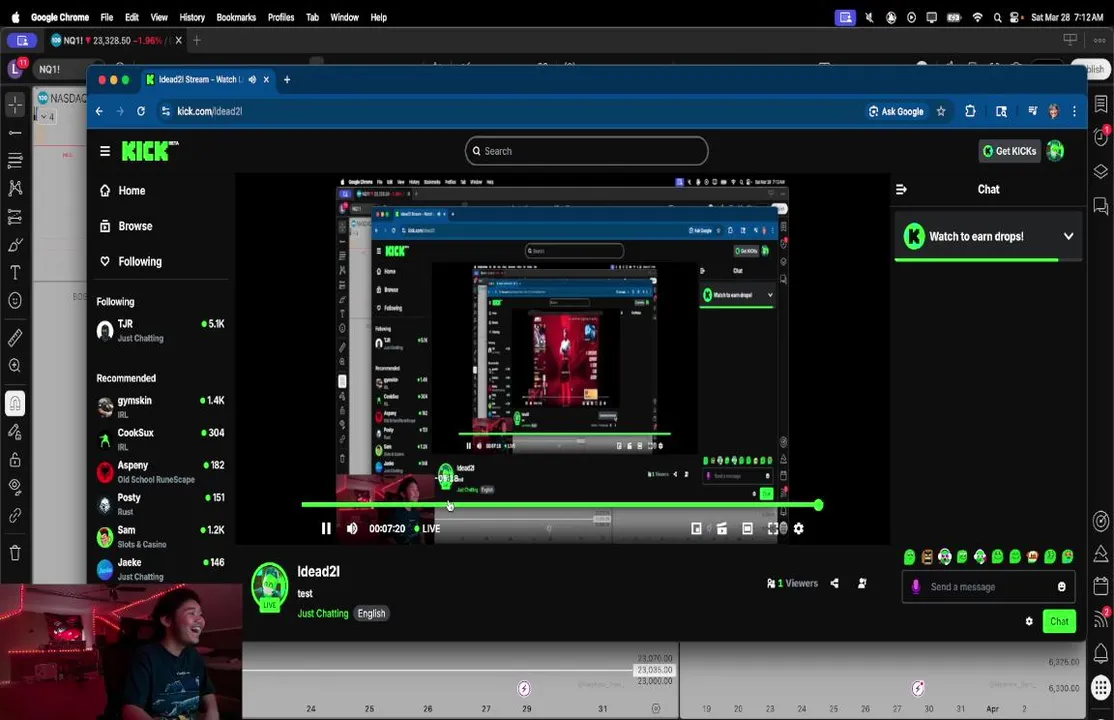
Task: Enter fullscreen mode on the video player
Action: coord(773,528)
